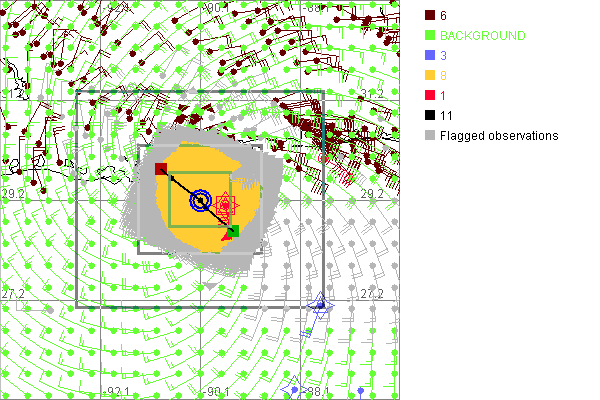600x400 pixels.
Task: Click the gray Flagged observations swatch
Action: pyautogui.click(x=429, y=136)
